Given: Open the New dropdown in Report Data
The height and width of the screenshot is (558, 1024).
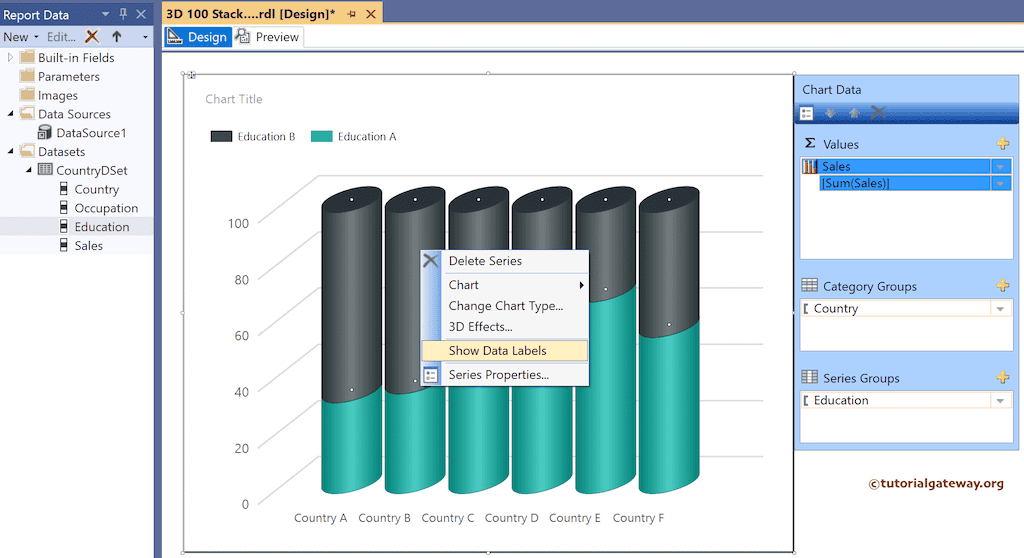Looking at the screenshot, I should pos(20,37).
